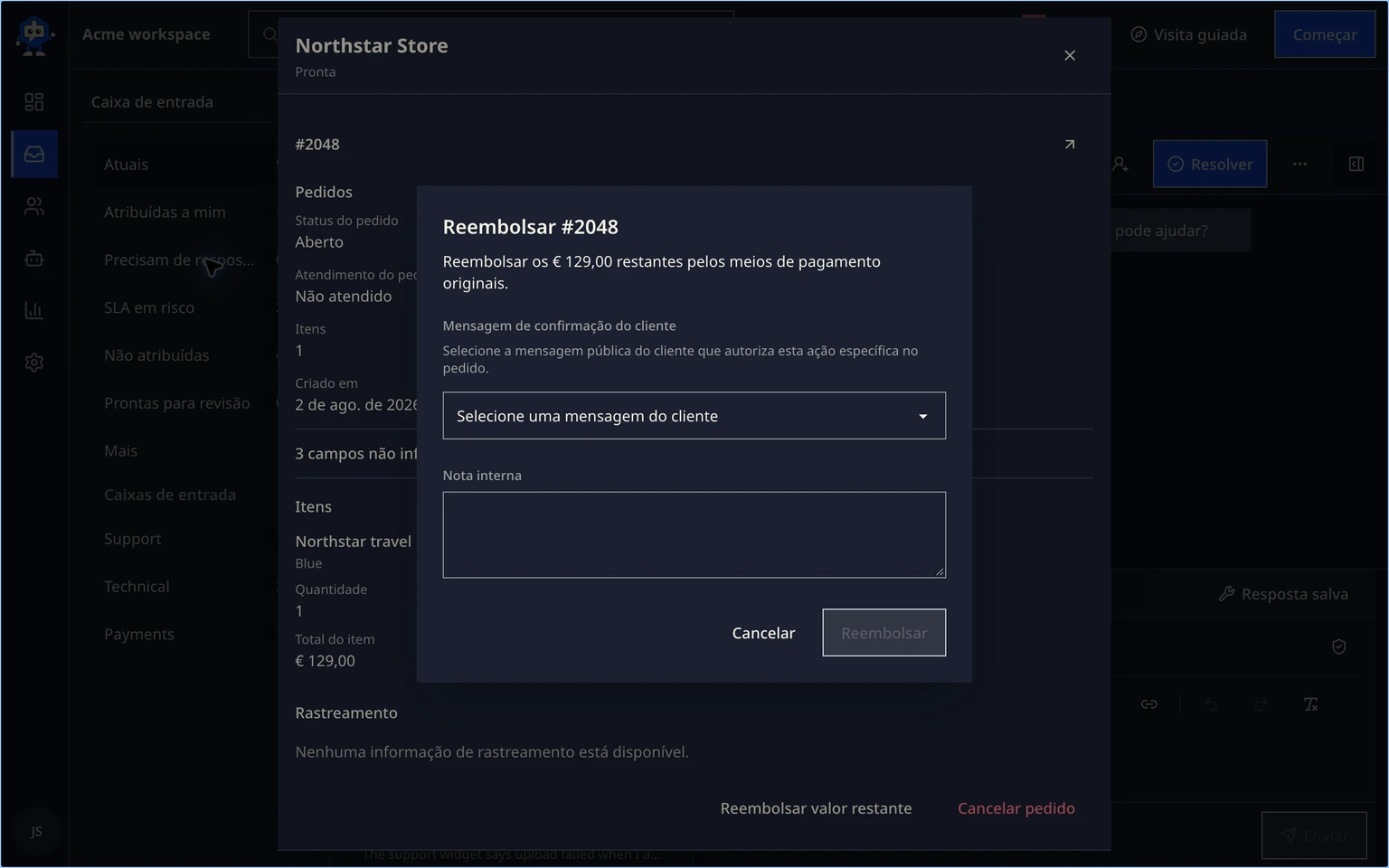This screenshot has height=868, width=1389.
Task: Open the Support inbox
Action: [x=133, y=539]
